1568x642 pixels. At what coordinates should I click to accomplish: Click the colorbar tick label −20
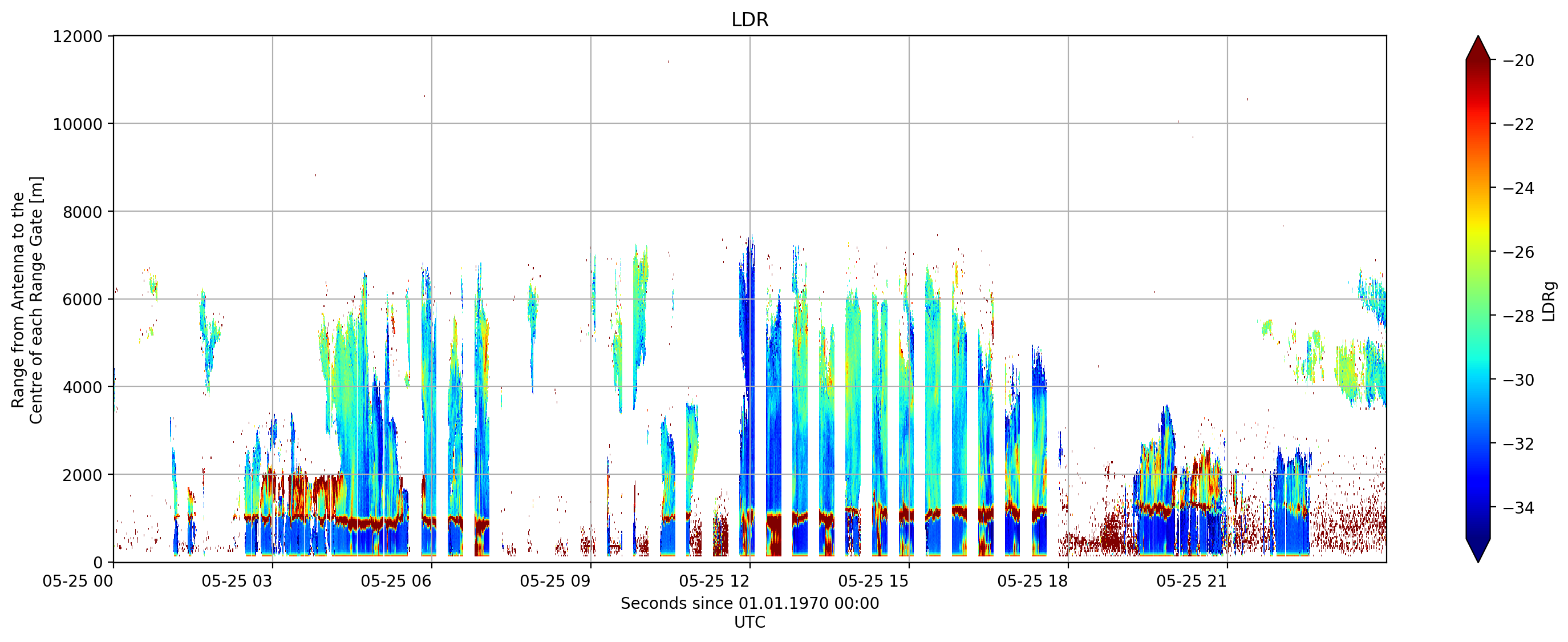coord(1518,60)
